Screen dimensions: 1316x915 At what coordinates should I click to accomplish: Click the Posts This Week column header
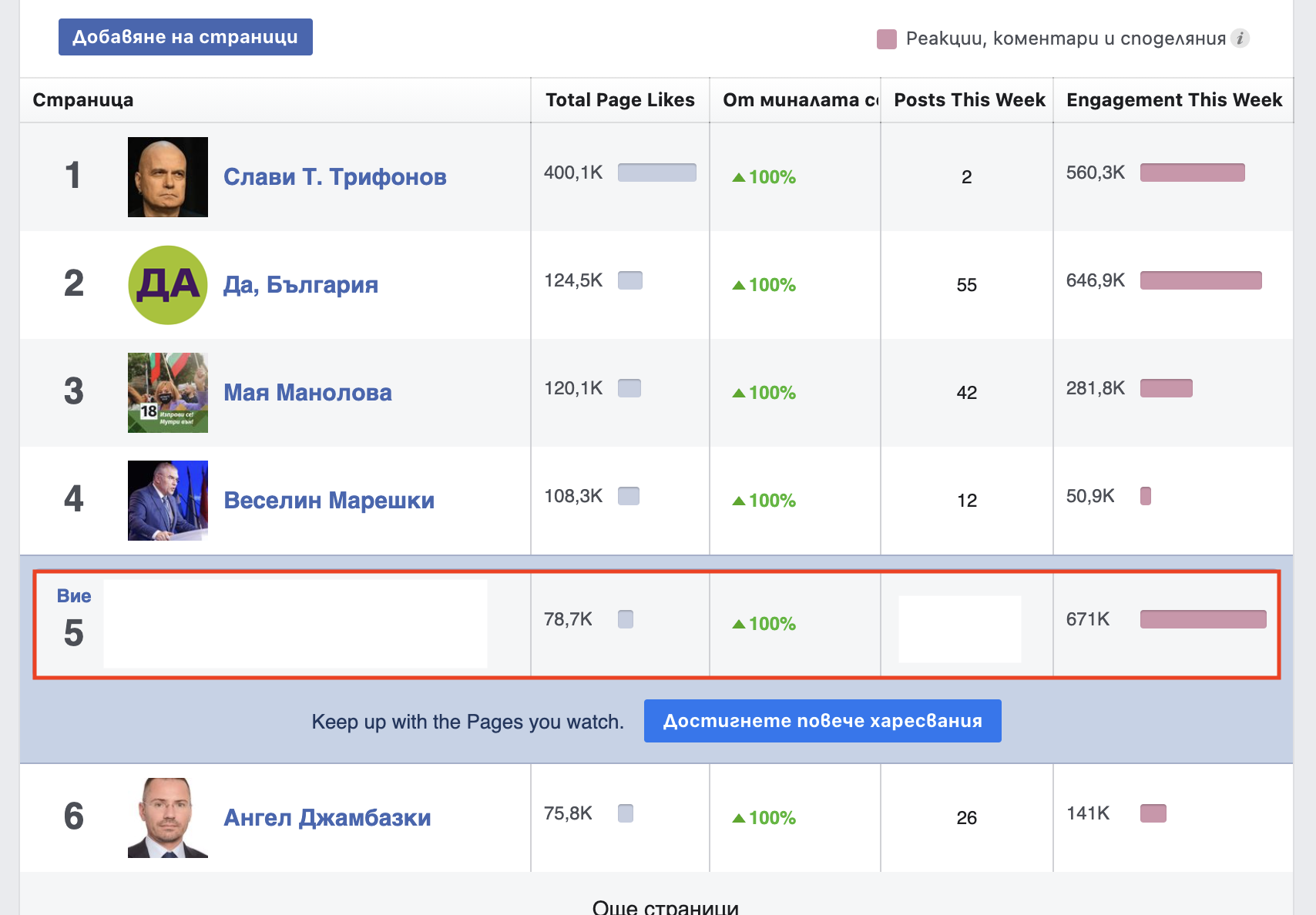[969, 100]
